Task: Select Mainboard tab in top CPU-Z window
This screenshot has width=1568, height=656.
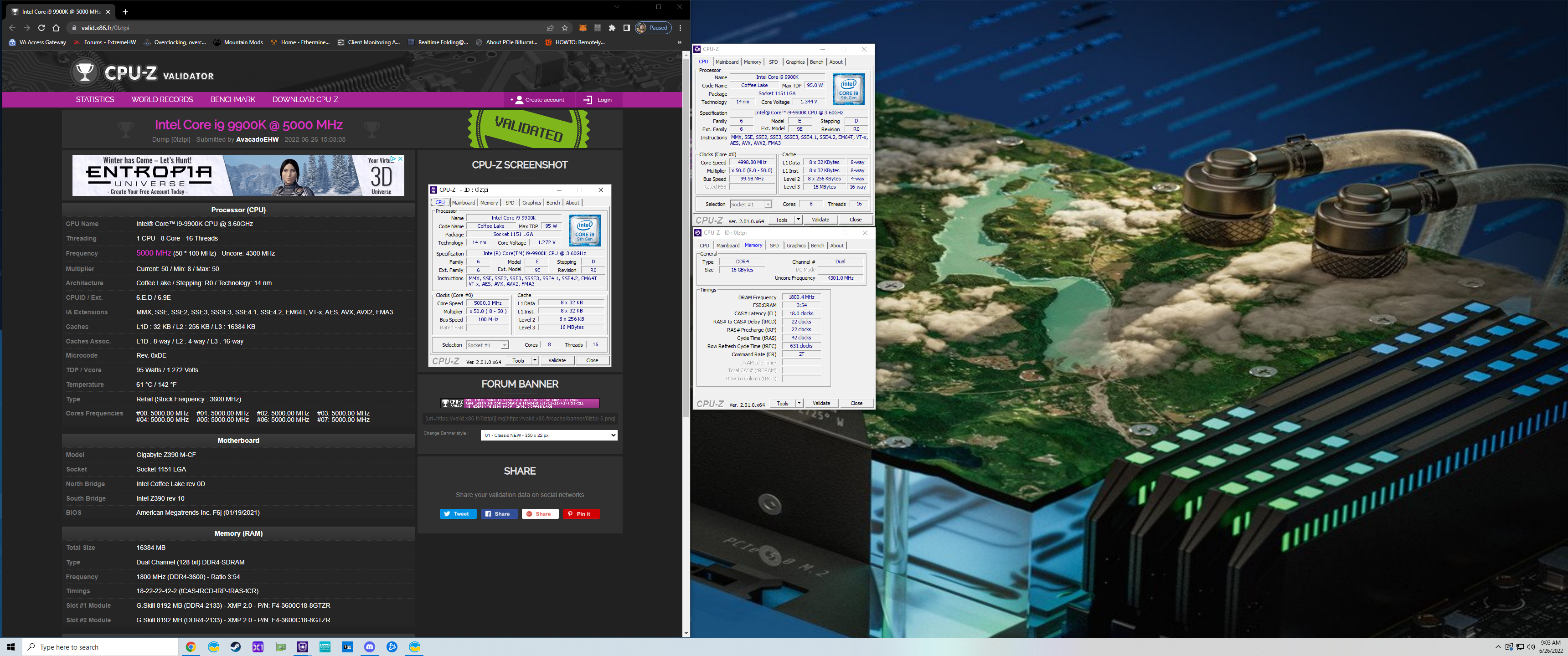Action: coord(727,61)
